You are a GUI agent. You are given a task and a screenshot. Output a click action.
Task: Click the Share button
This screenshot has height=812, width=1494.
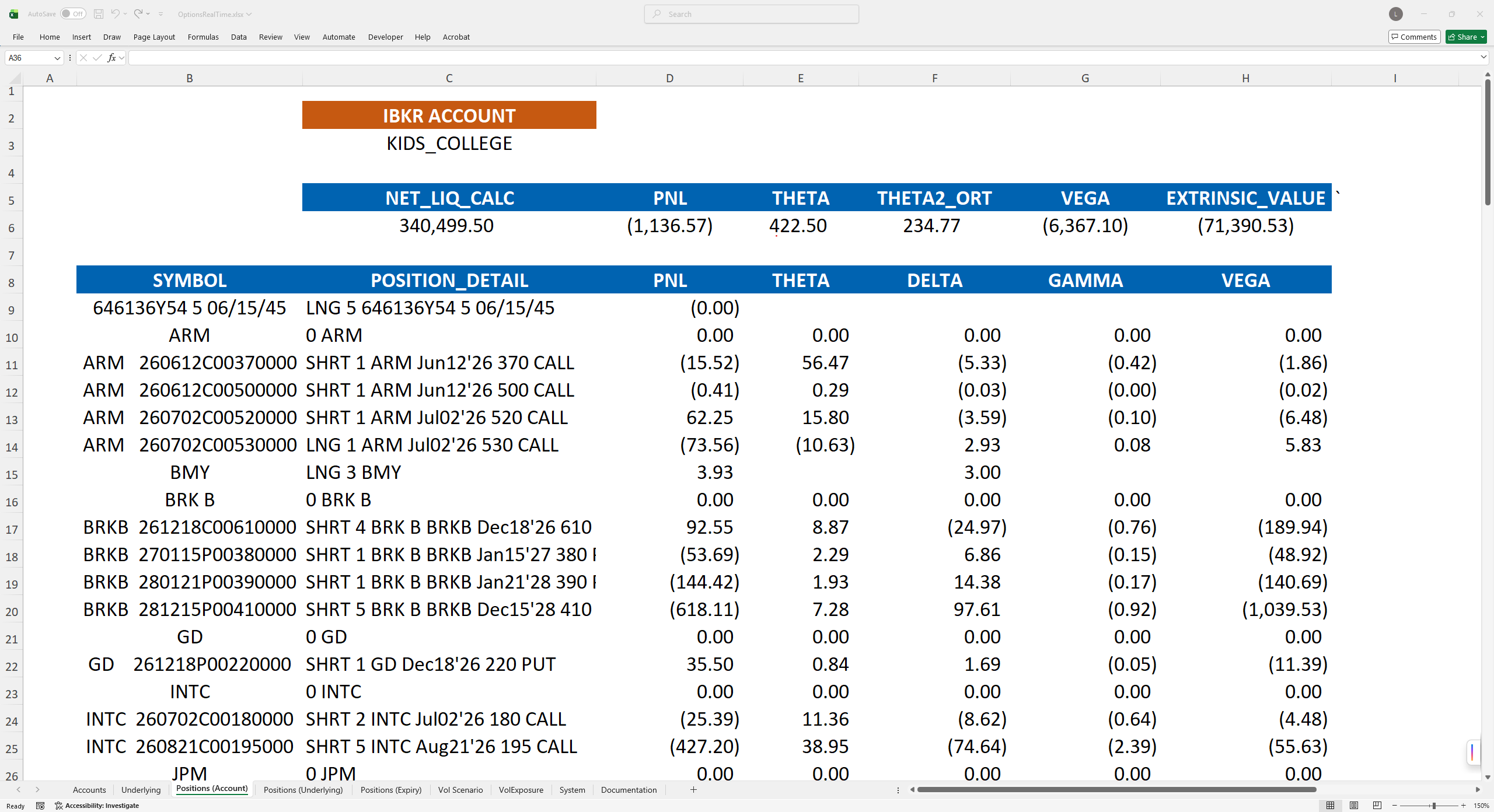[x=1466, y=37]
